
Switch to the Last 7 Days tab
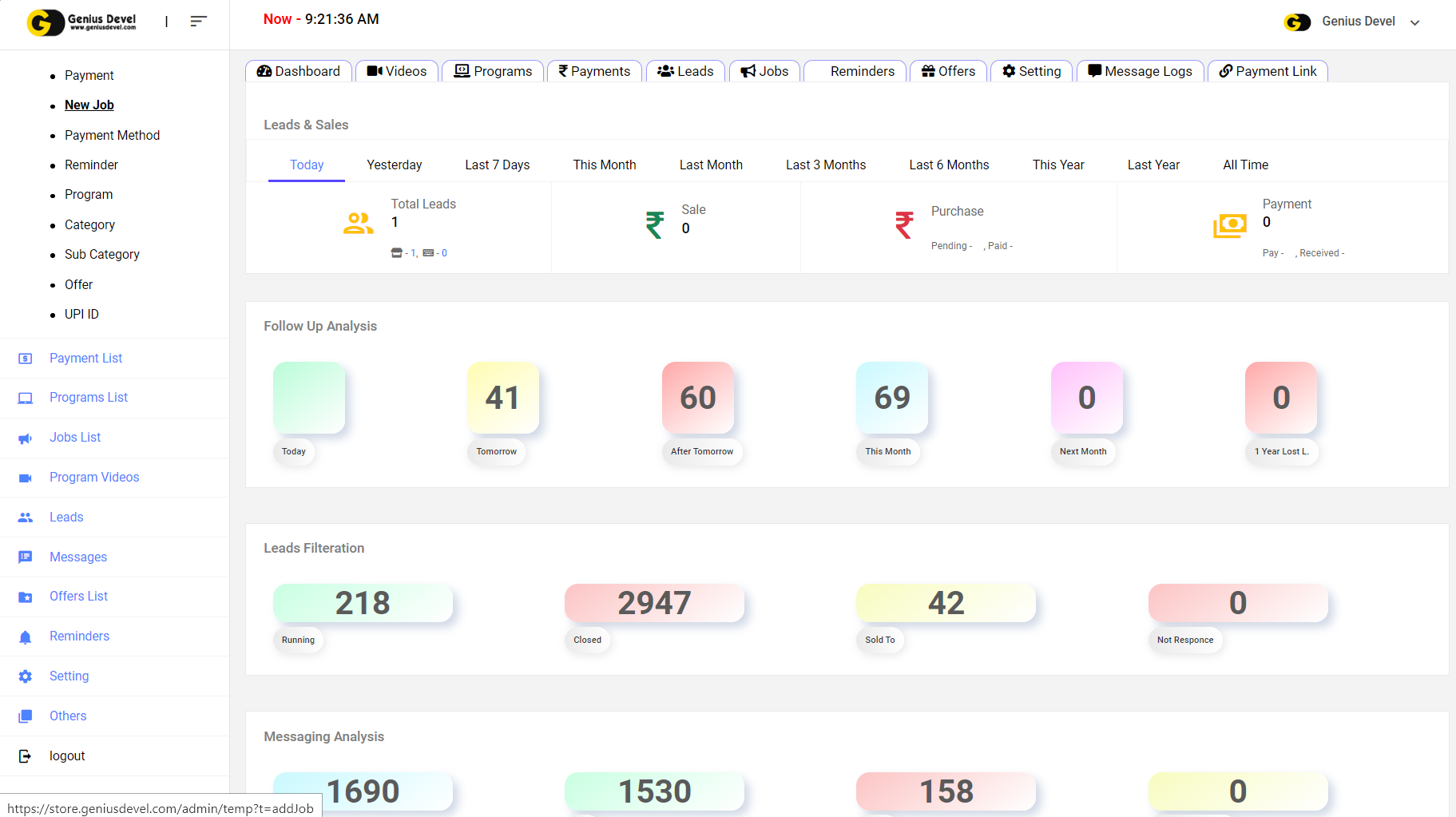497,165
